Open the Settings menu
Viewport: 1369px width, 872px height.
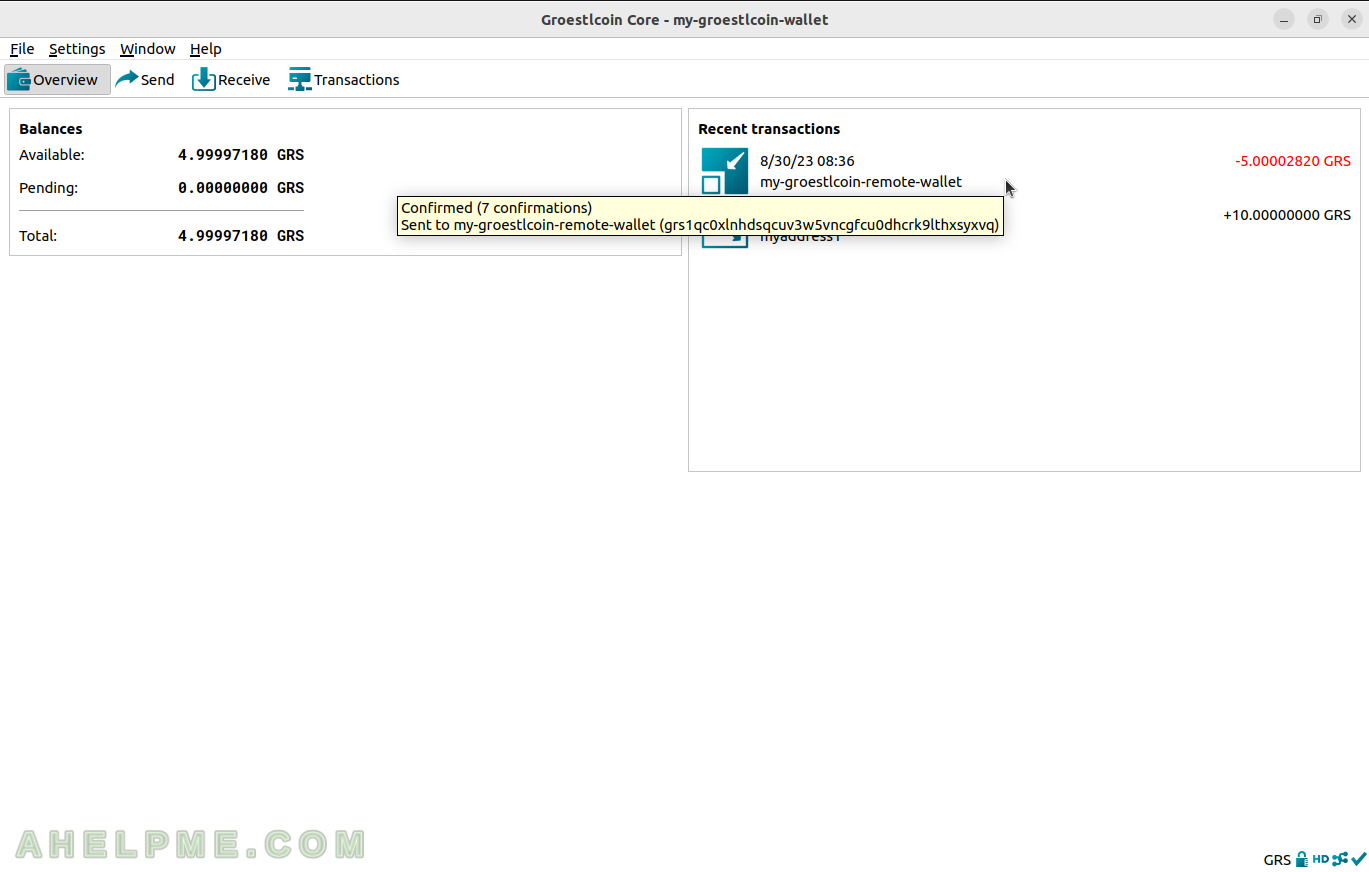[x=77, y=49]
